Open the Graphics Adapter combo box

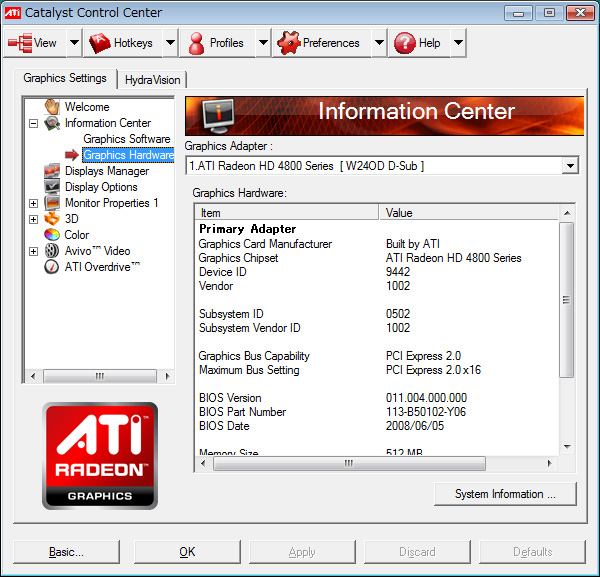(382, 166)
